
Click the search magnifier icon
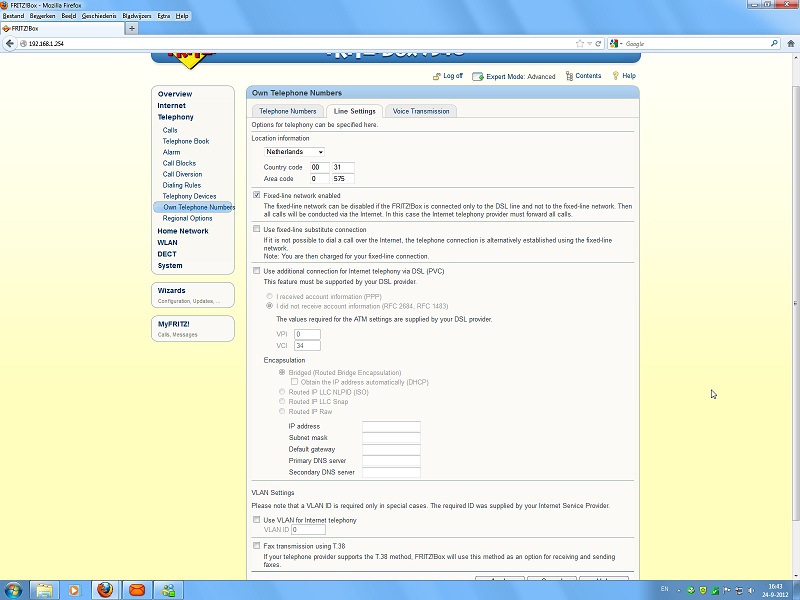(x=774, y=43)
